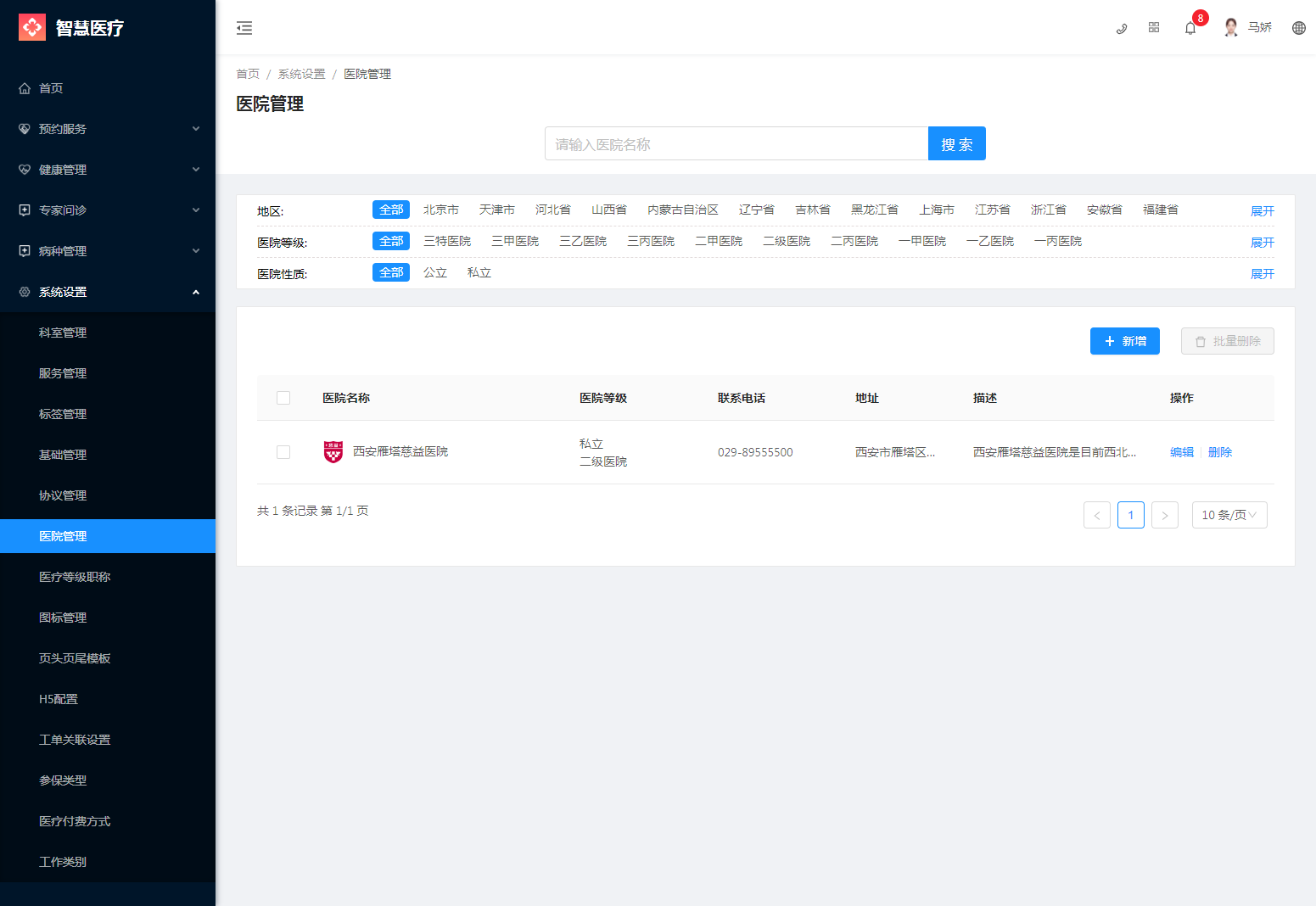
Task: Expand the 医院性质 filter row with 展开
Action: 1263,274
